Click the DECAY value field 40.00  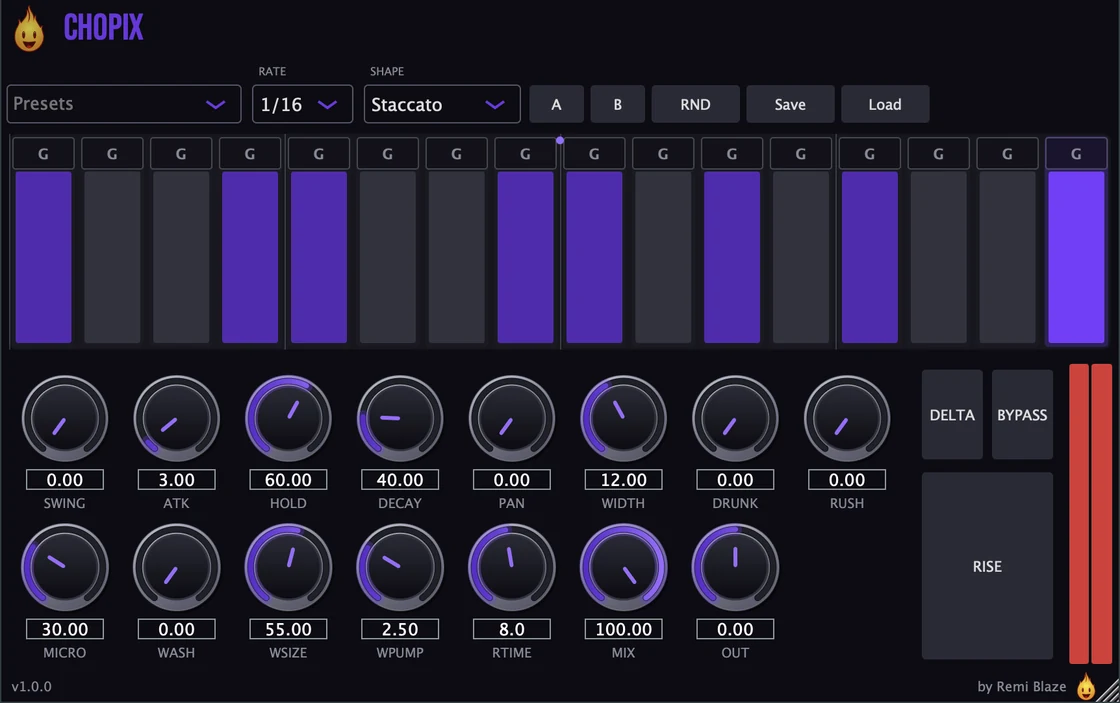click(400, 479)
